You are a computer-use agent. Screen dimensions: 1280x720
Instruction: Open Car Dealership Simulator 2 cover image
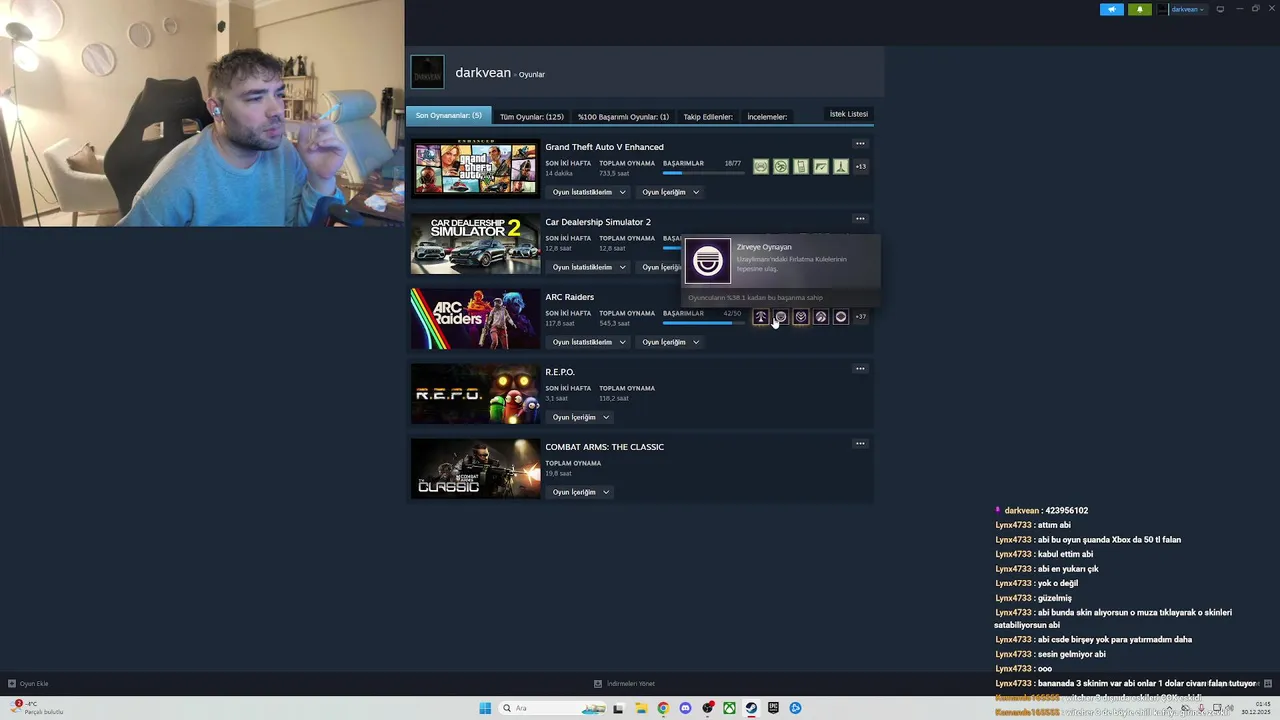pyautogui.click(x=475, y=244)
